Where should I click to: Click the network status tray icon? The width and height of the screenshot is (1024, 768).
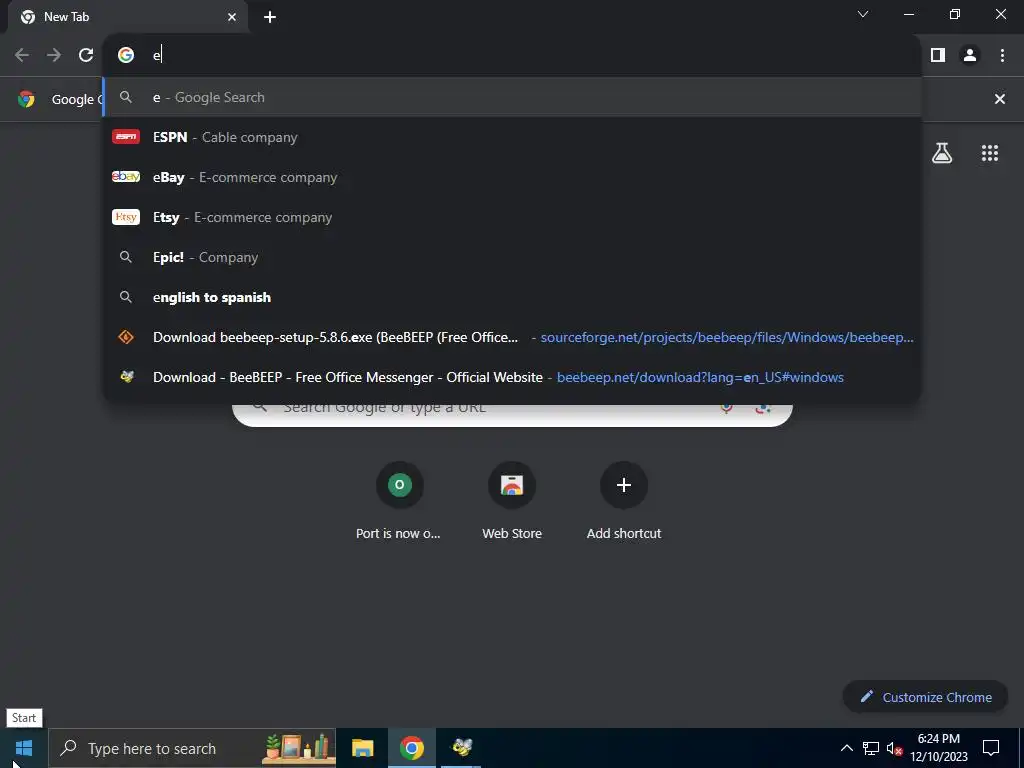871,748
